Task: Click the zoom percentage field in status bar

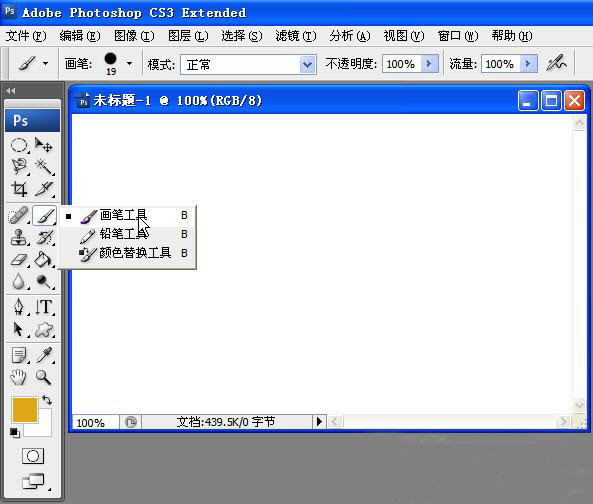Action: (95, 422)
